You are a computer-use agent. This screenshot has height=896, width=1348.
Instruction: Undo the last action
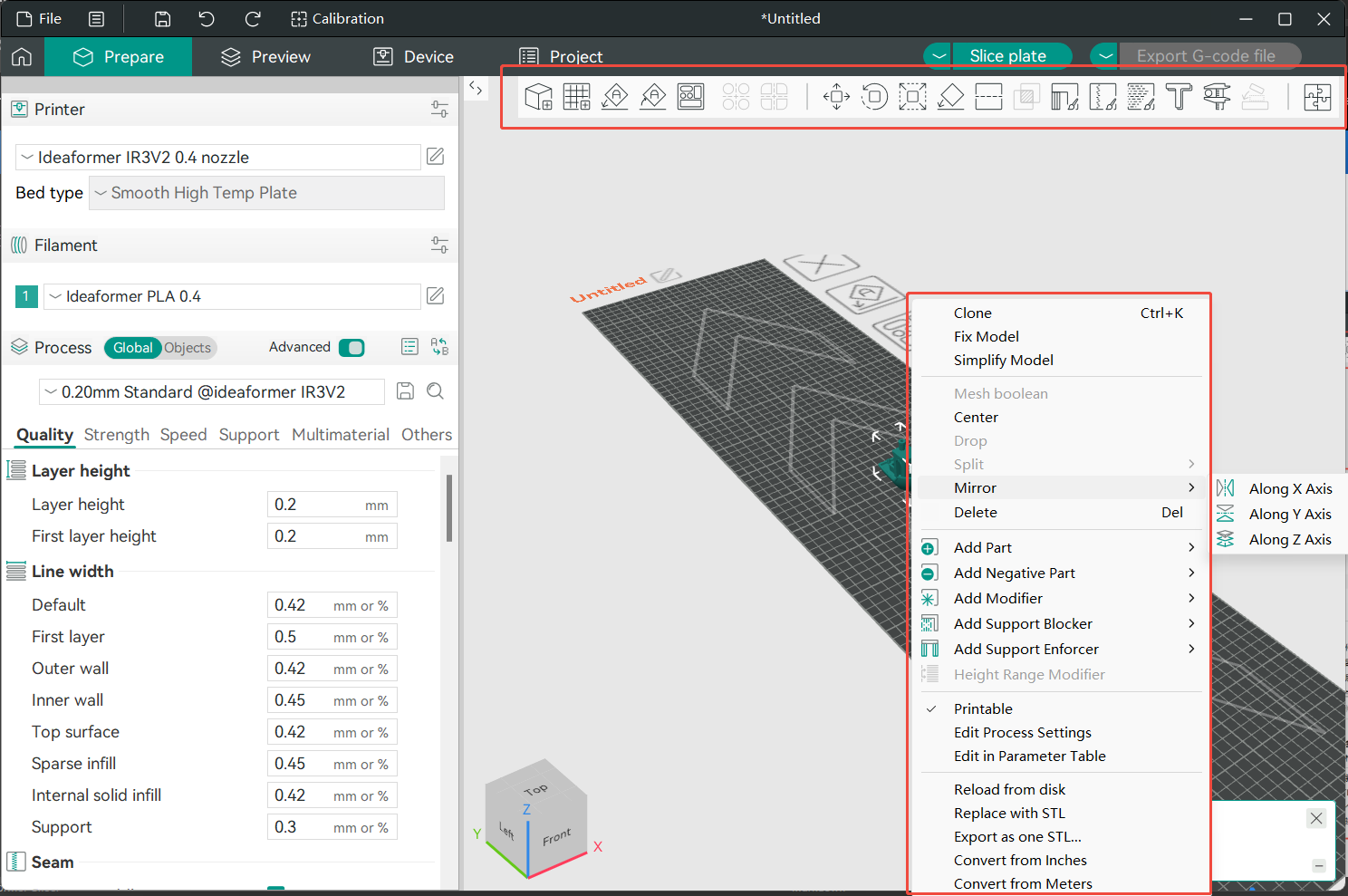pos(207,18)
